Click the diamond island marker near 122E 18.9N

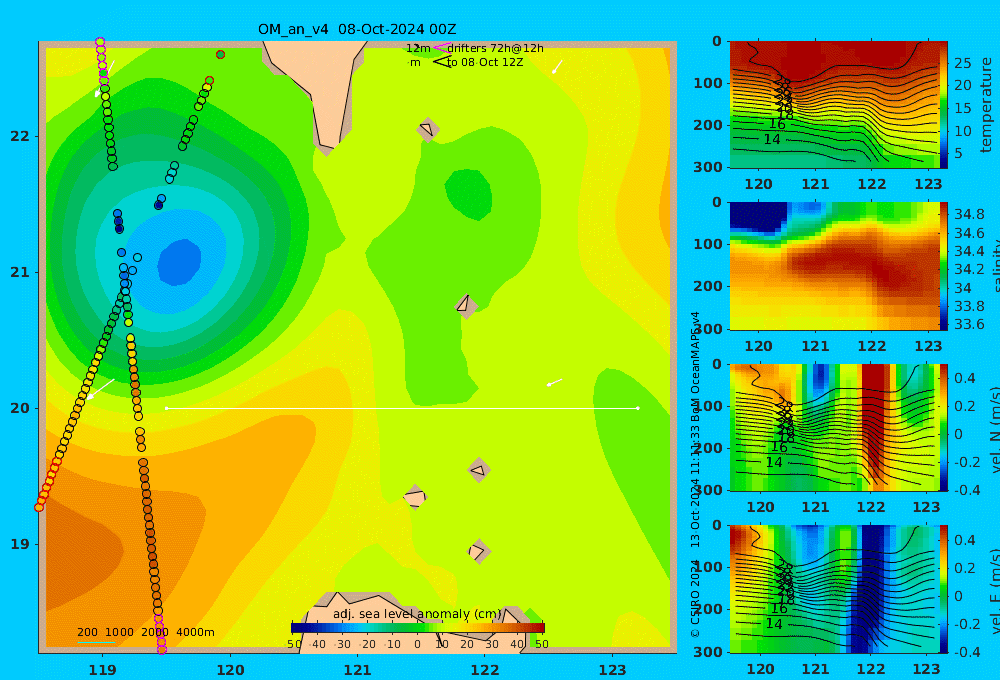[x=479, y=551]
